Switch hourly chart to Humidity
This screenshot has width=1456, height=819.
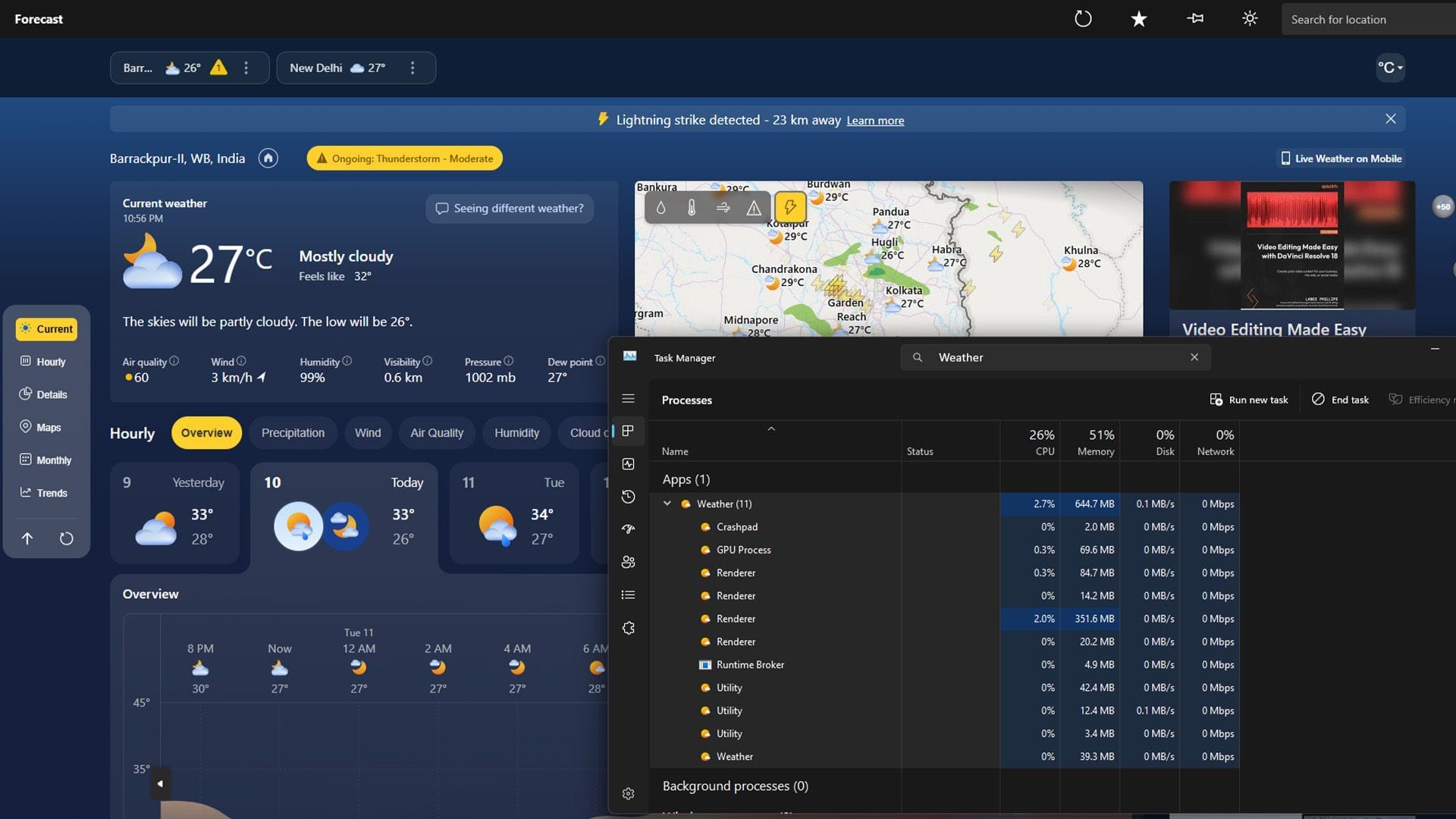[516, 433]
